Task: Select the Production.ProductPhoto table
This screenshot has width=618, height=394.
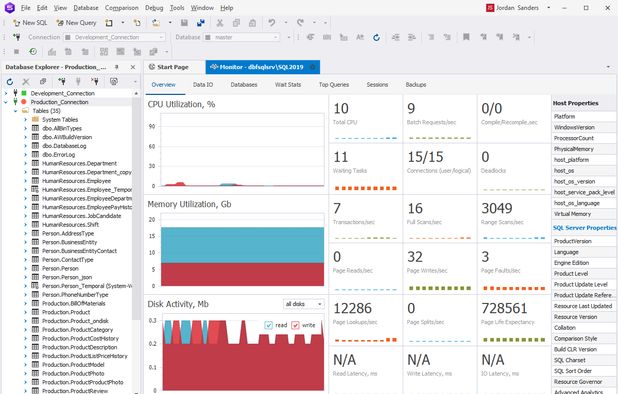Action: tap(73, 374)
